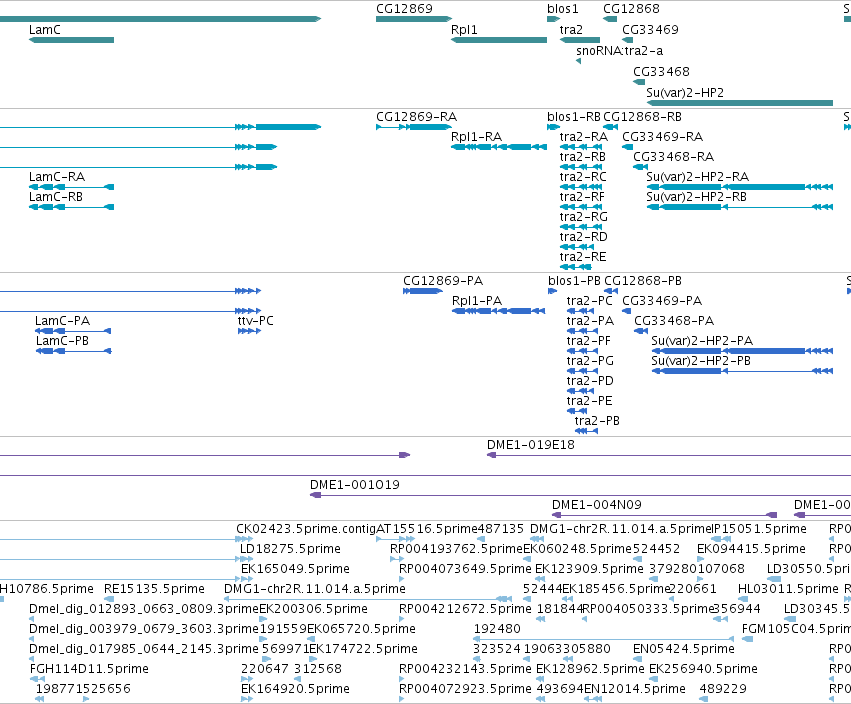Select the CG33469-PA protein label
Screen dimensions: 851x704
tap(662, 301)
